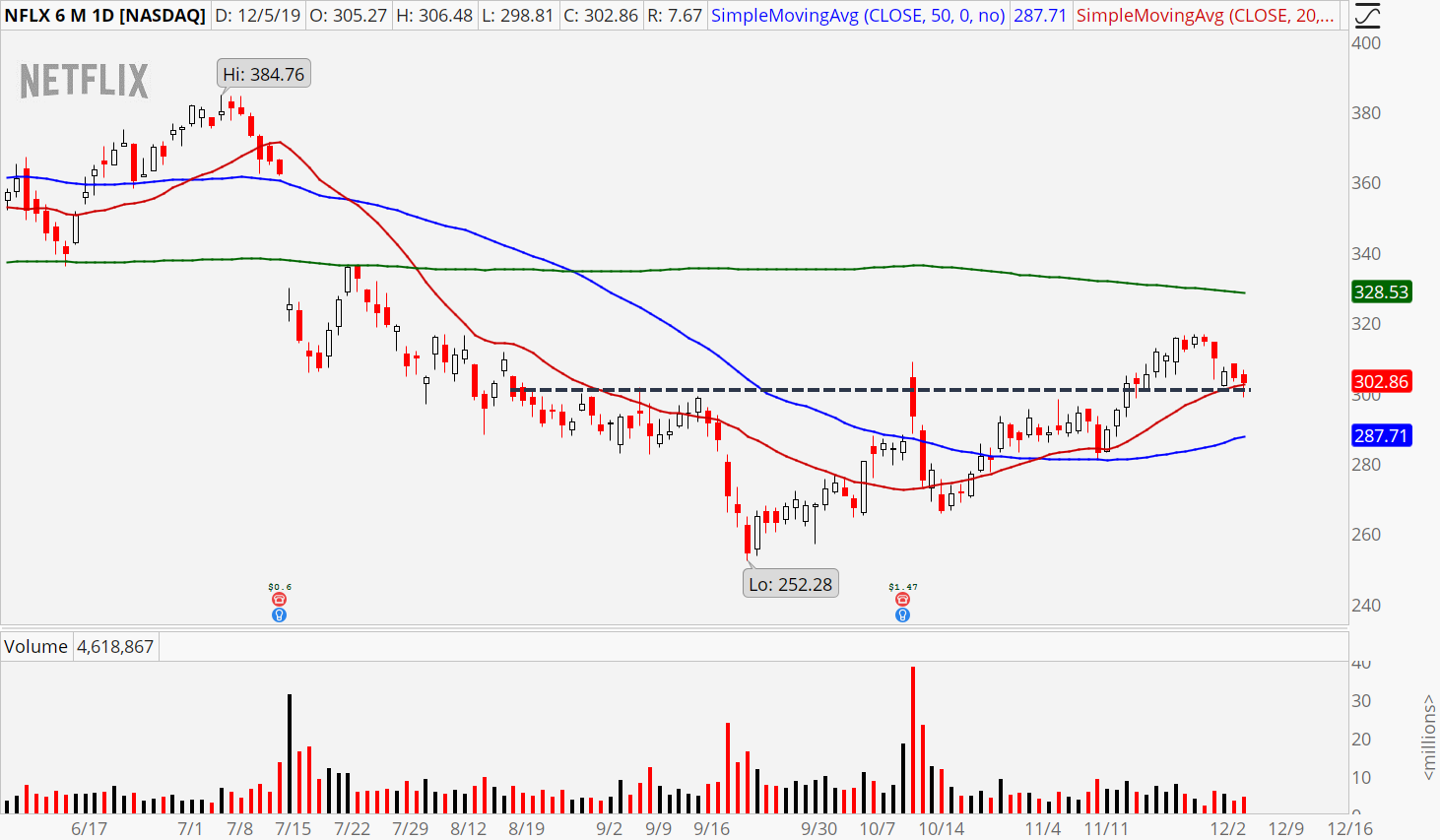Click the 9/9 date axis label
Image resolution: width=1440 pixels, height=840 pixels.
pyautogui.click(x=658, y=828)
